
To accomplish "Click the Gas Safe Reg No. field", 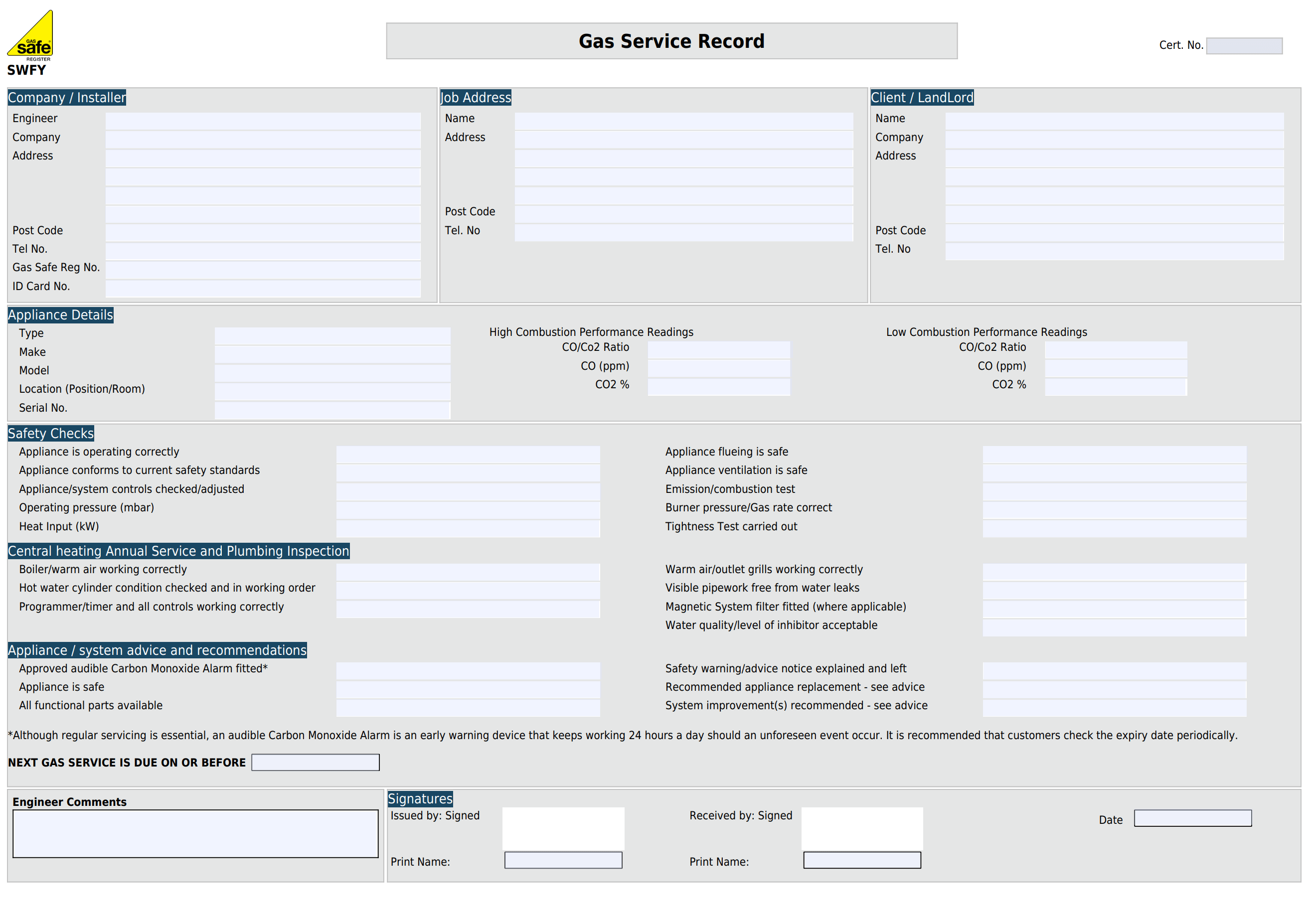I will [262, 270].
